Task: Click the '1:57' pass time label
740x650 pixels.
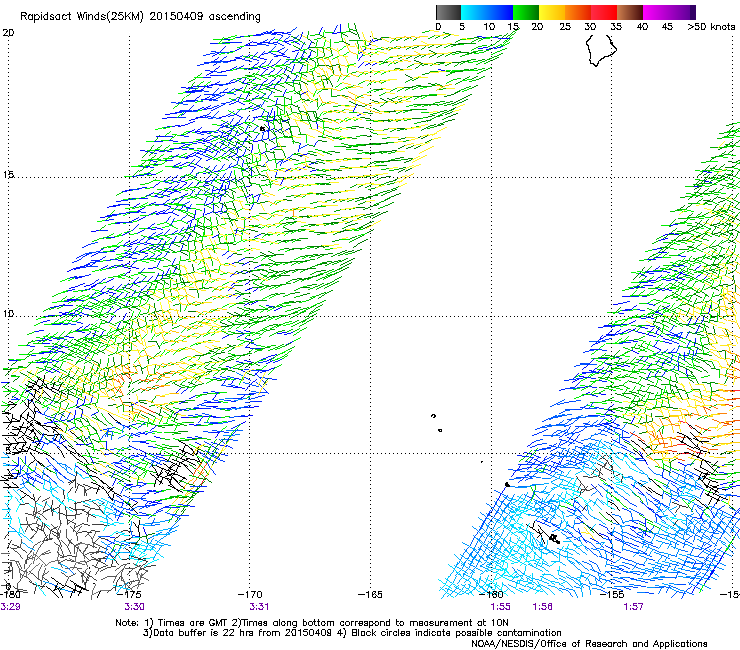Action: coord(633,607)
